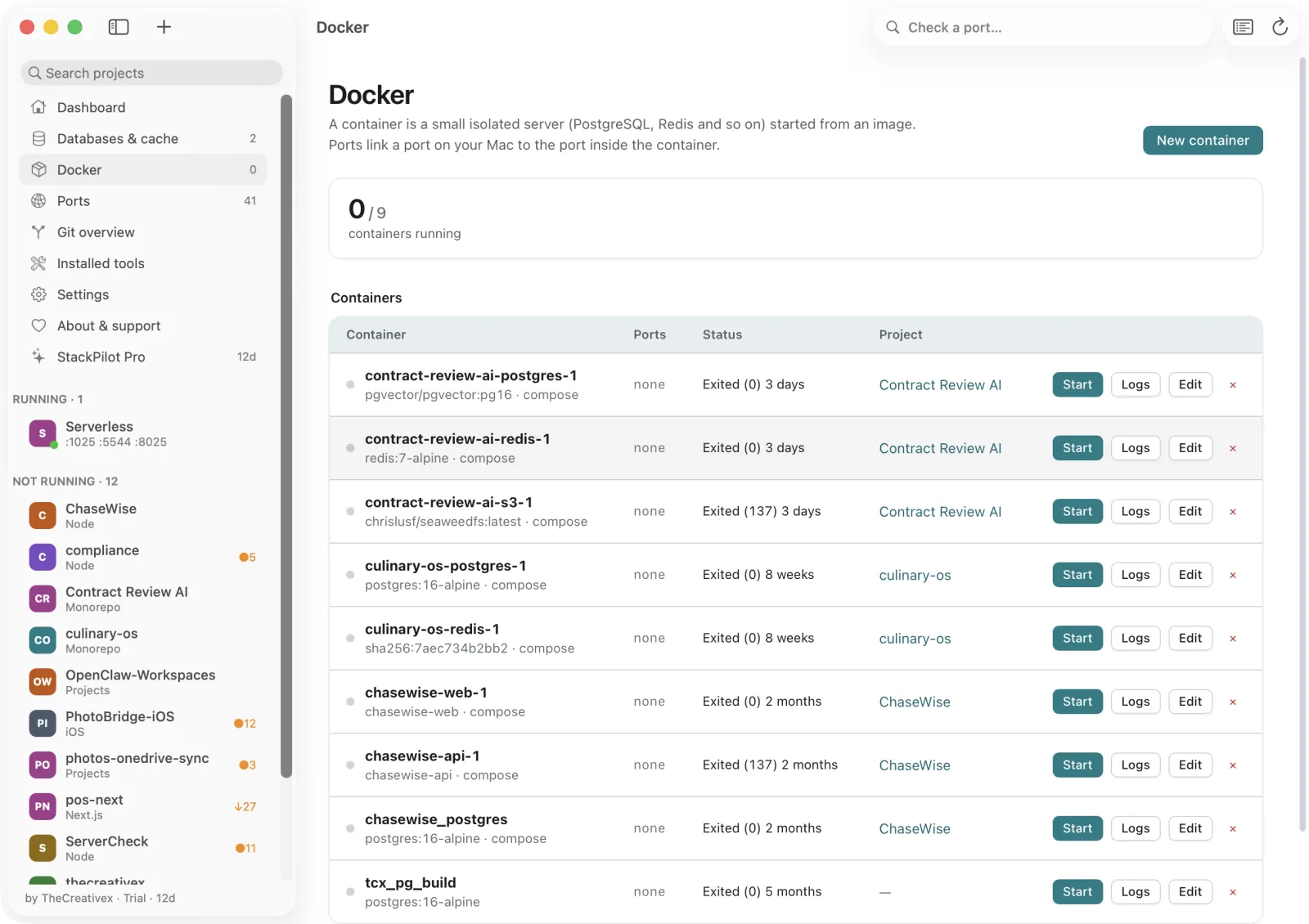This screenshot has height=924, width=1309.
Task: Select the ServerCheck avatar icon
Action: (x=43, y=848)
